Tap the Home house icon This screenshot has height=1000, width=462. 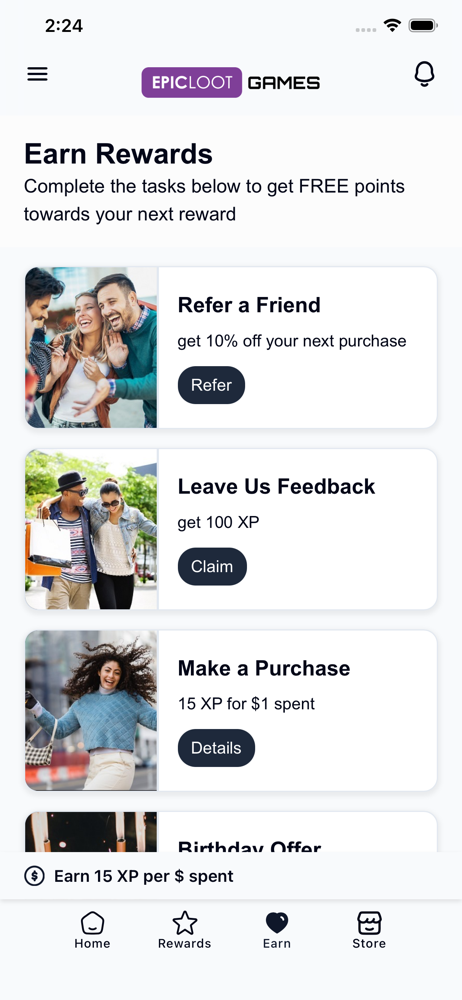click(x=93, y=923)
